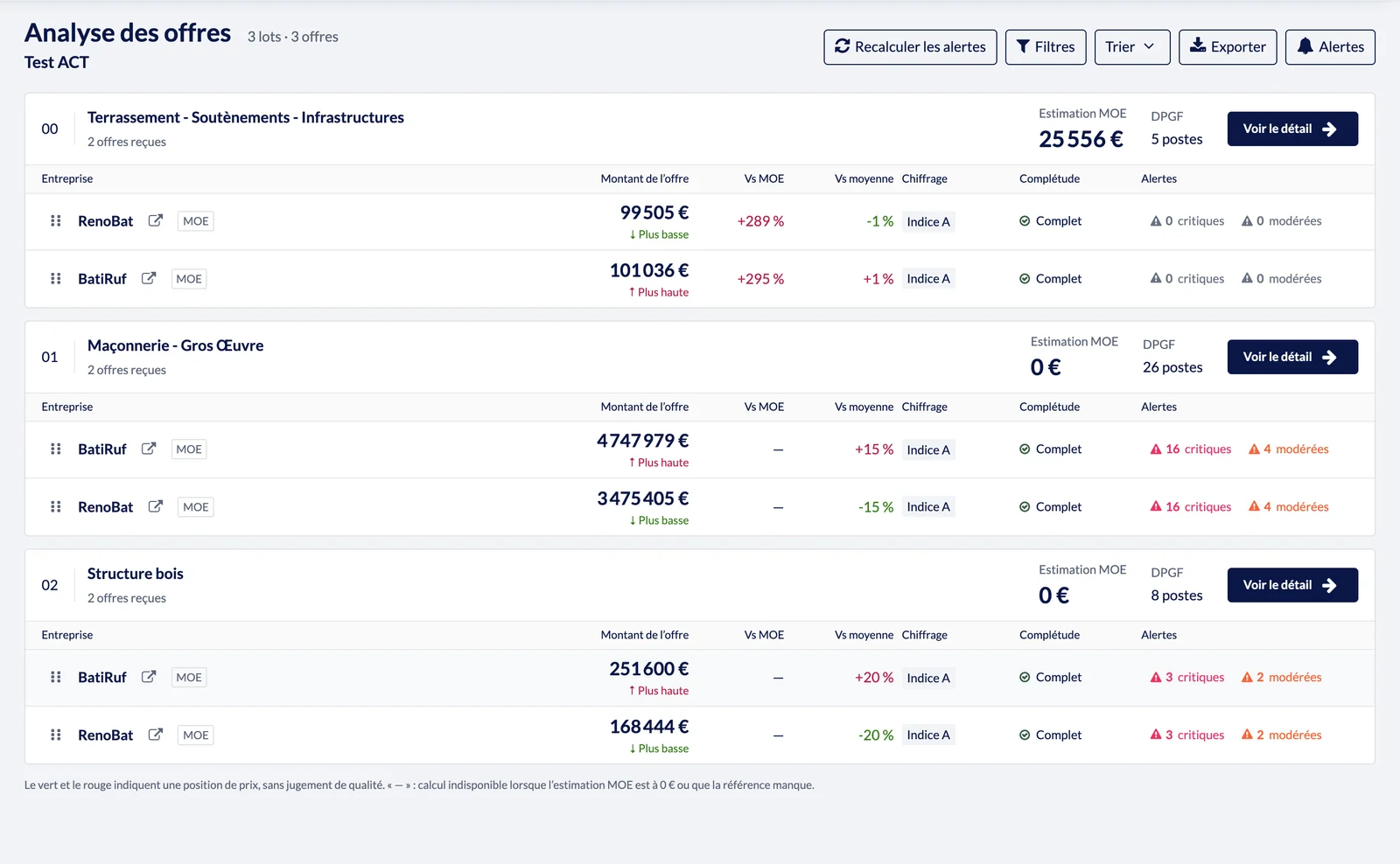Click the Complet status for RenoBat Maçonnerie
The image size is (1400, 864).
click(1050, 507)
